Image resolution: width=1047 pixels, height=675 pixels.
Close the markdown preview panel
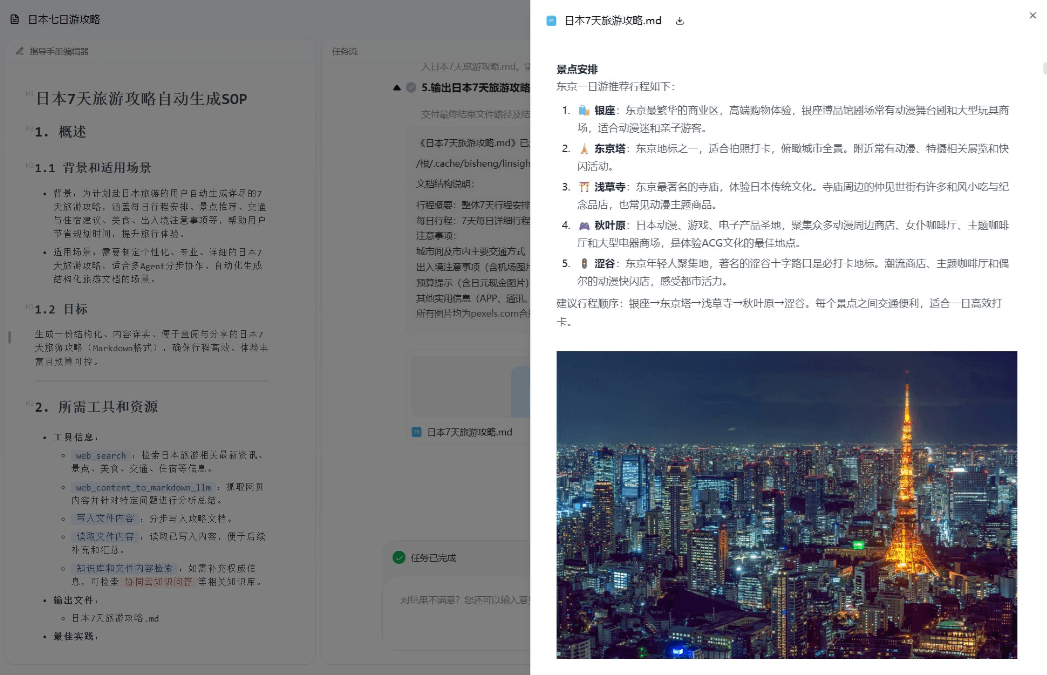pos(1033,15)
